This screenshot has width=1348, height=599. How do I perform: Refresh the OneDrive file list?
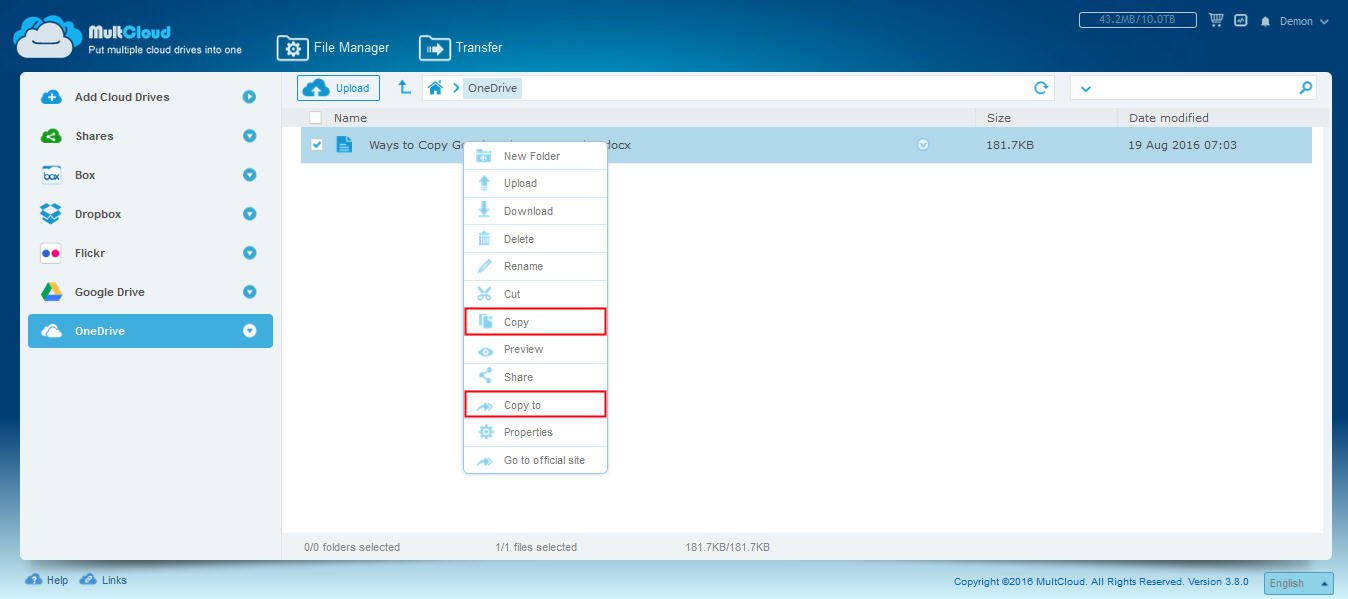click(1041, 88)
